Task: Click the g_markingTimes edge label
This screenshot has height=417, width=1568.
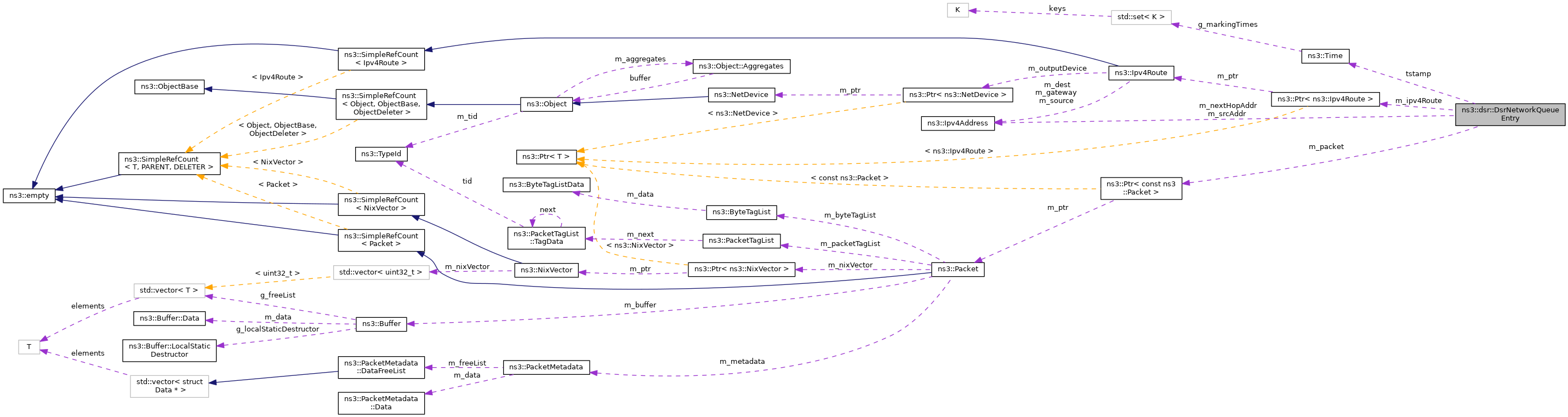Action: [1227, 25]
